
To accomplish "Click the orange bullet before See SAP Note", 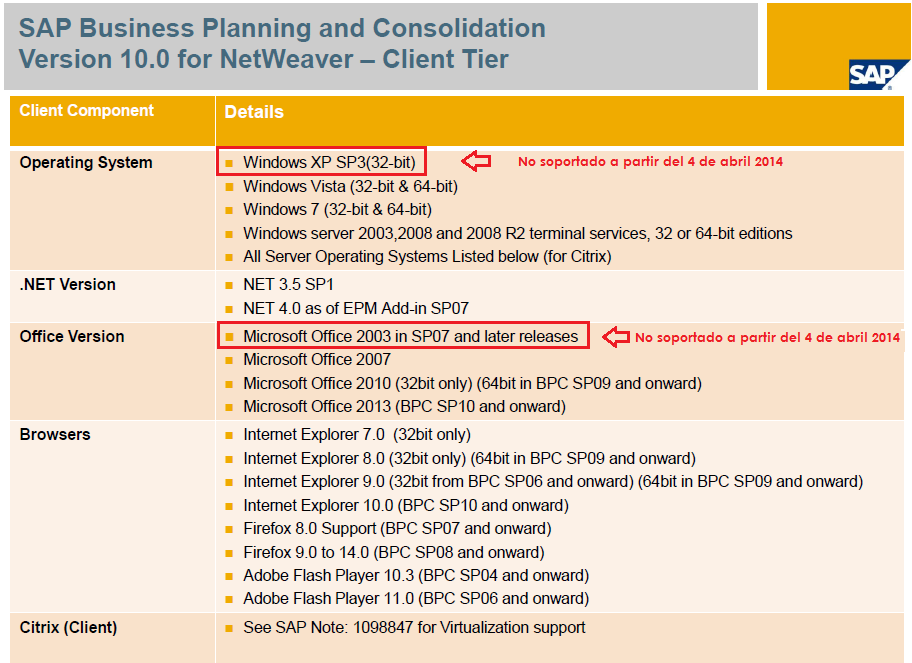I will (229, 628).
